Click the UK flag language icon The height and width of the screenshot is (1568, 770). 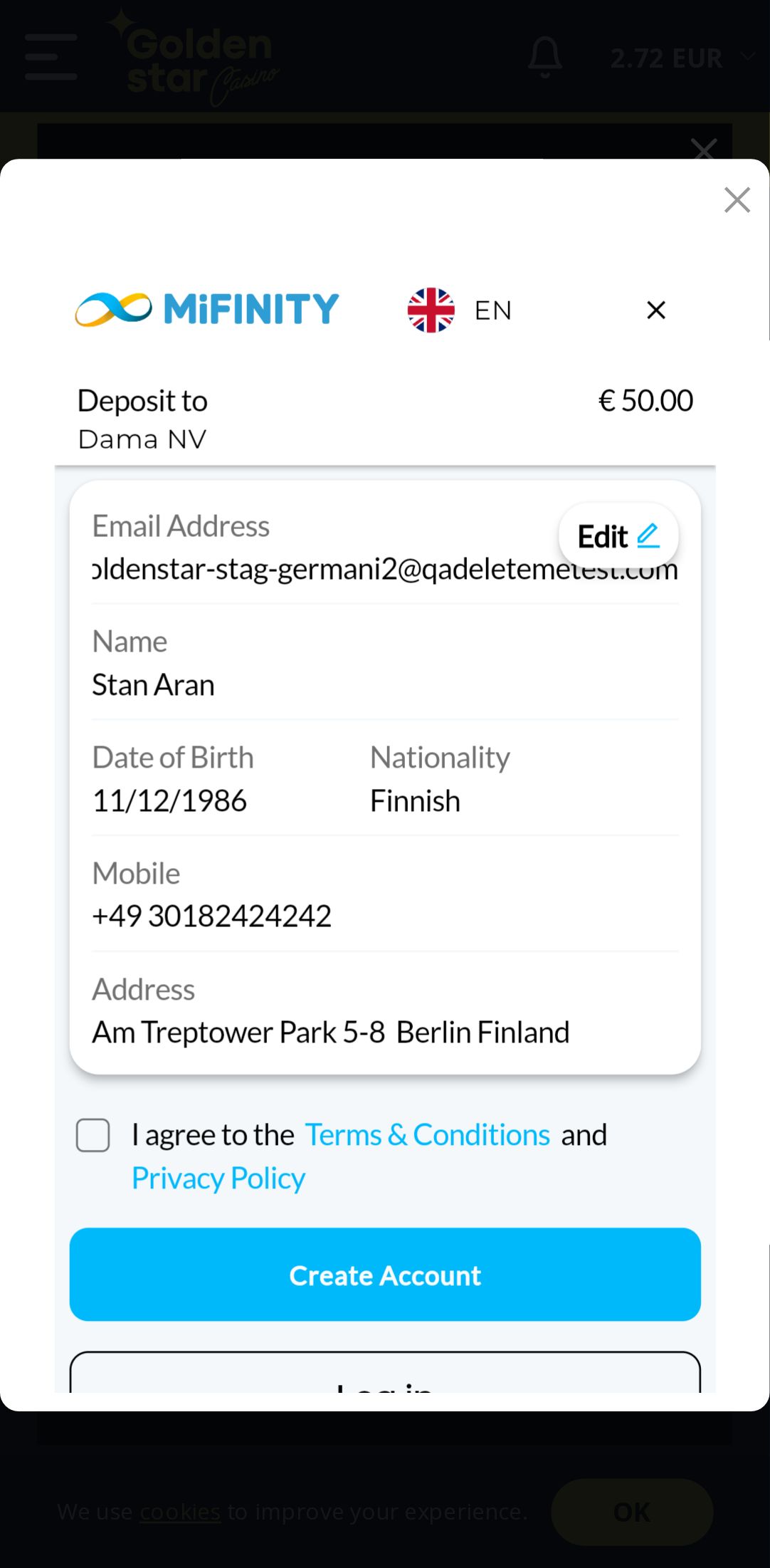tap(431, 310)
